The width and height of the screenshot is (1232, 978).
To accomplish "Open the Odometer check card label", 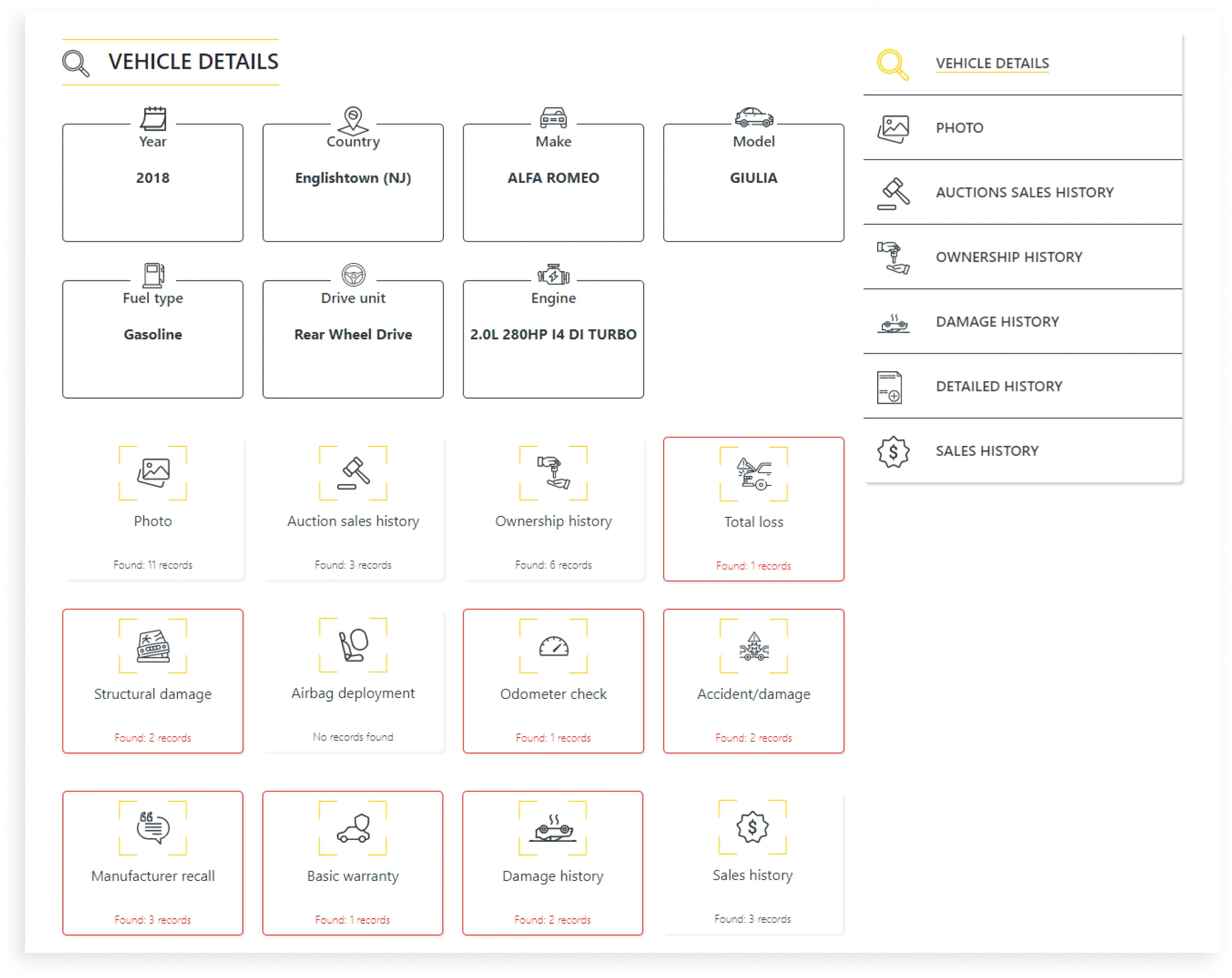I will 553,694.
